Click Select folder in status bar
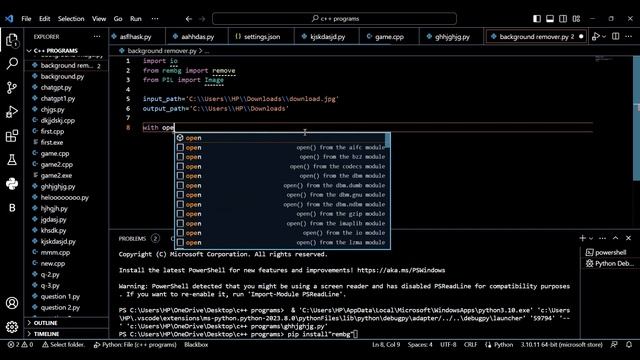 coord(63,345)
